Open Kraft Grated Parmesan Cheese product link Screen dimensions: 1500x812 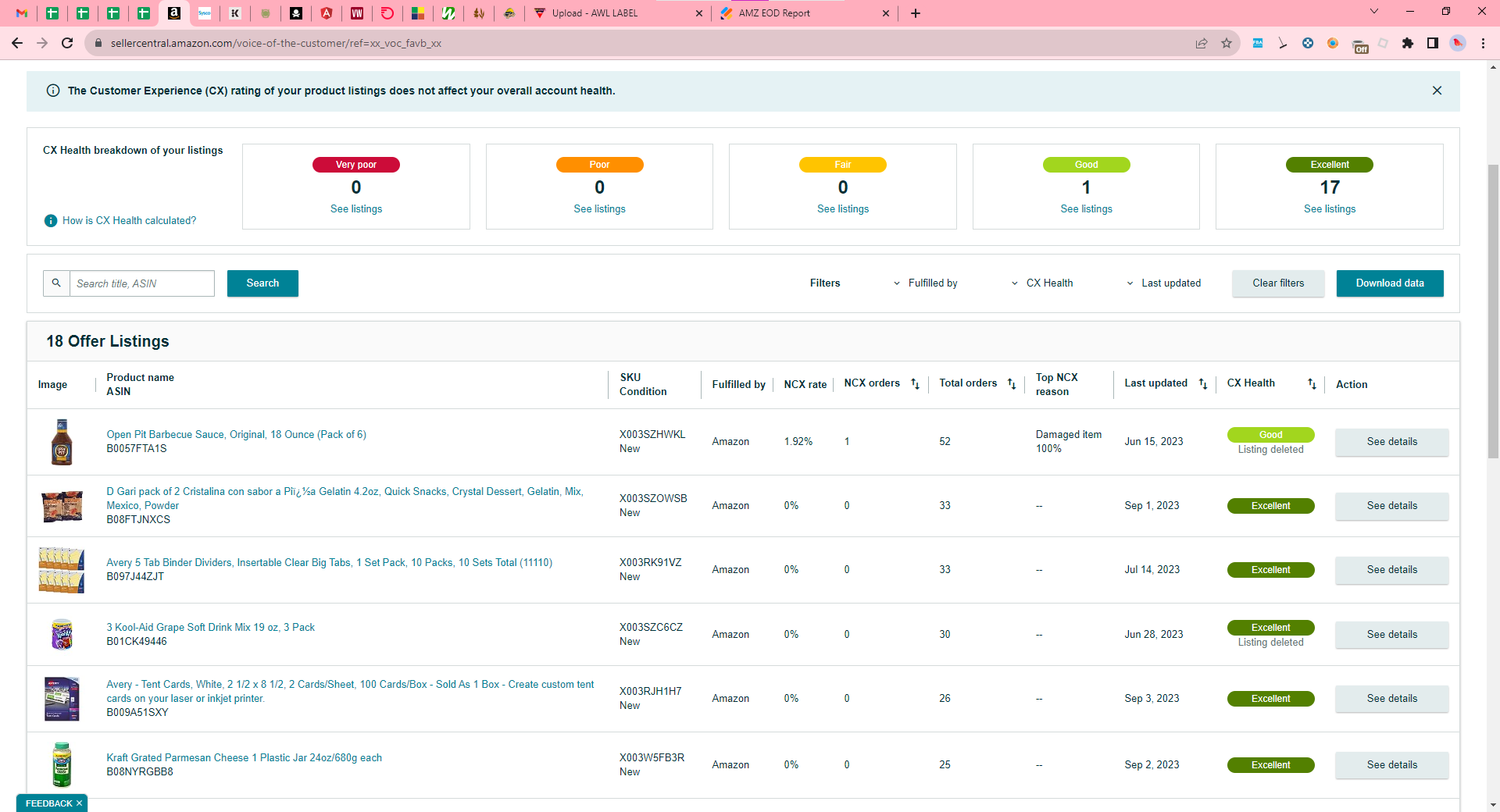point(244,758)
